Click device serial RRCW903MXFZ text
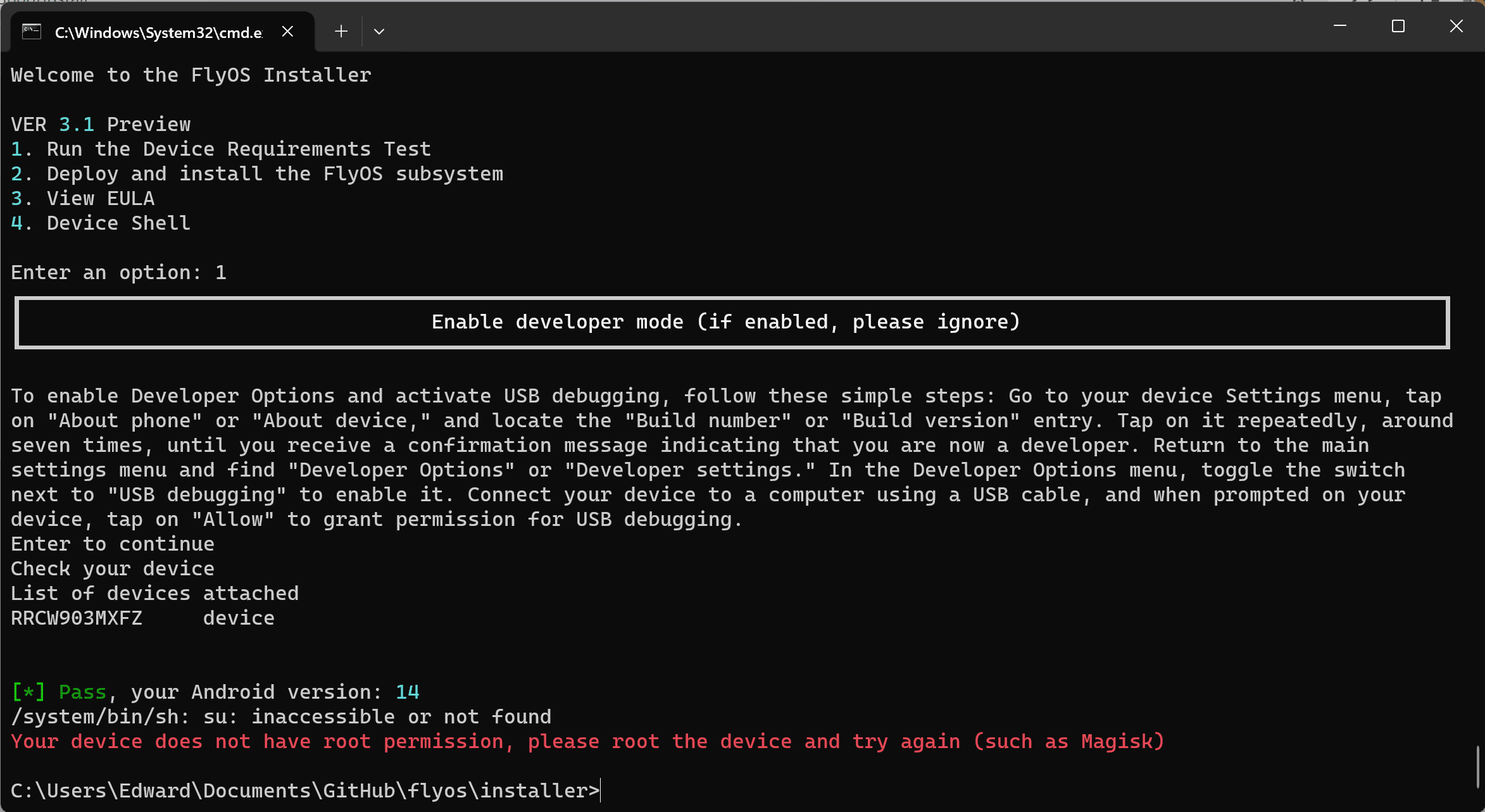Screen dimensions: 1485x812 click(77, 618)
